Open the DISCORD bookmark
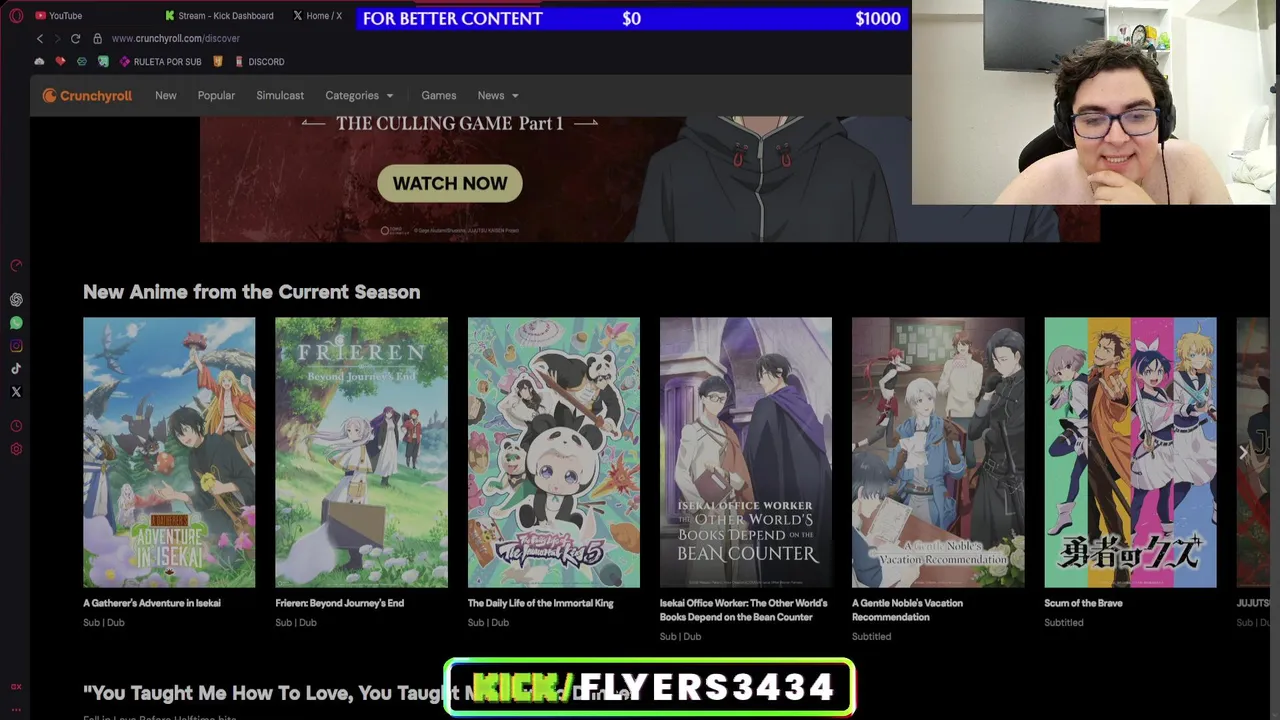This screenshot has height=720, width=1280. point(259,62)
